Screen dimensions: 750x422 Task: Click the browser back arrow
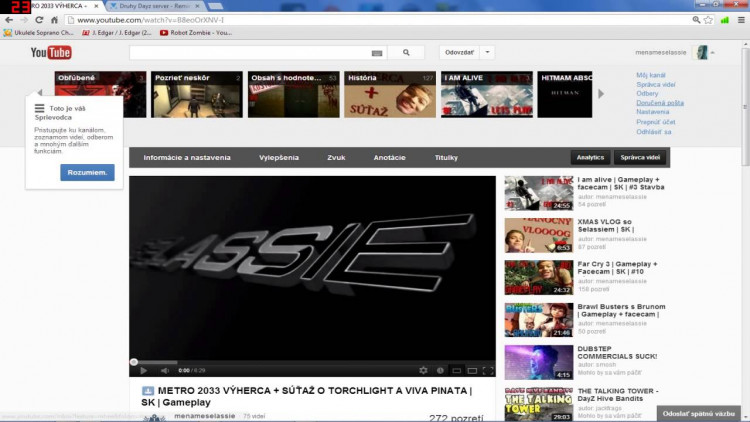coord(9,20)
